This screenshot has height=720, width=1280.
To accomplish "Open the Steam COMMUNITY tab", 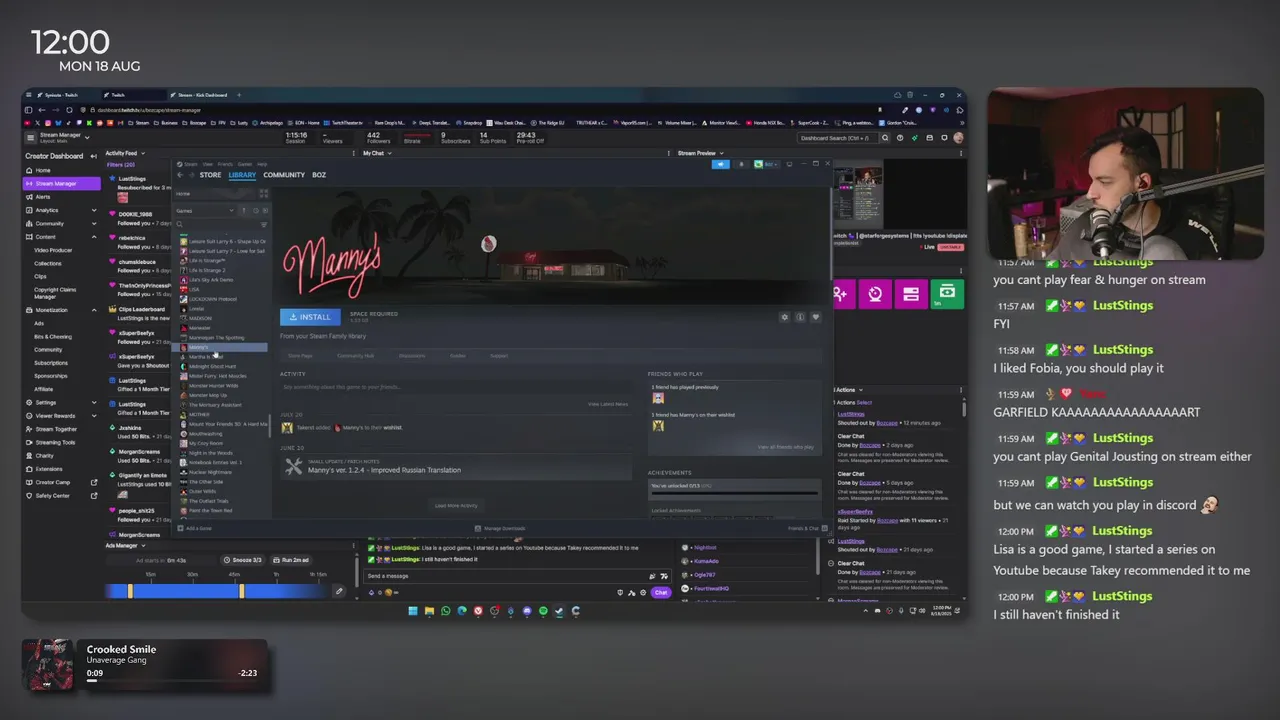I will click(284, 175).
